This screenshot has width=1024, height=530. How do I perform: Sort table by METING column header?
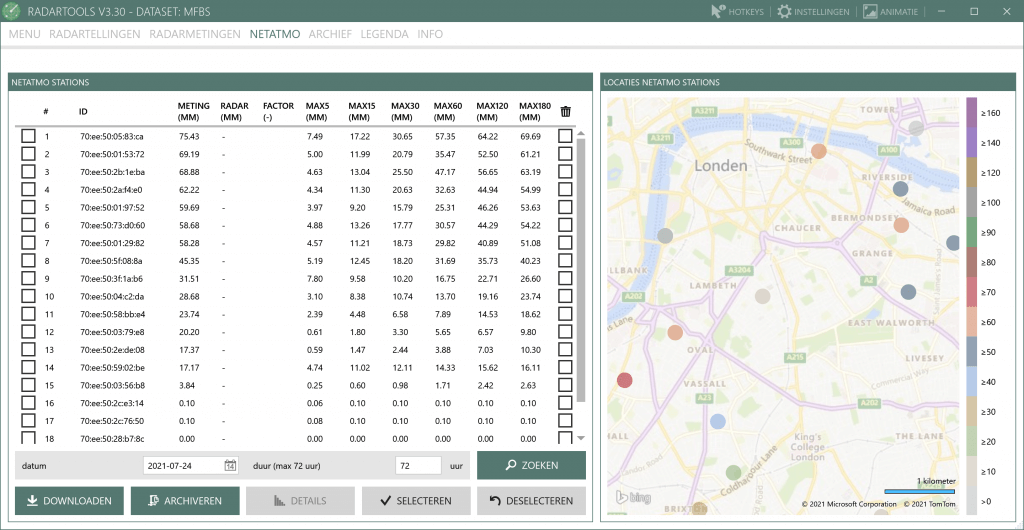click(x=194, y=111)
